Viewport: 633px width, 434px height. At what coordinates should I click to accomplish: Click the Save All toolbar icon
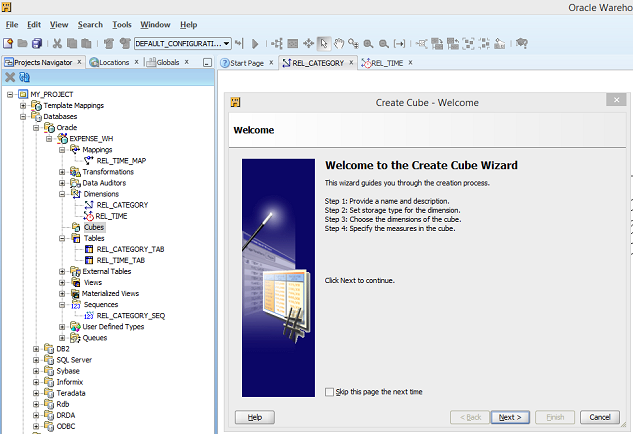[x=37, y=43]
